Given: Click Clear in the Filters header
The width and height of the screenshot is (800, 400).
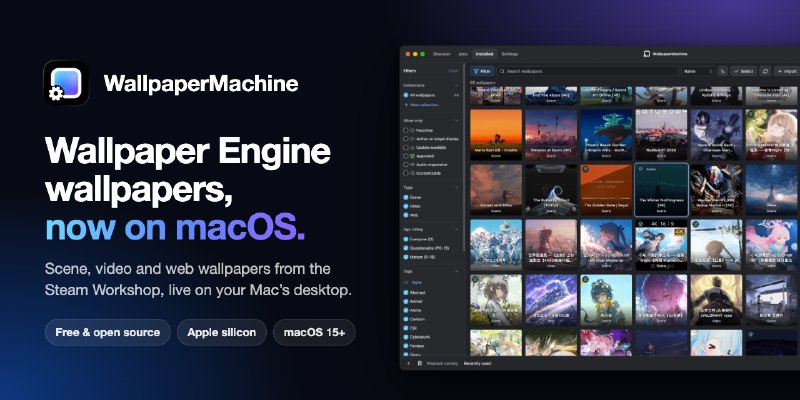Looking at the screenshot, I should pyautogui.click(x=453, y=71).
